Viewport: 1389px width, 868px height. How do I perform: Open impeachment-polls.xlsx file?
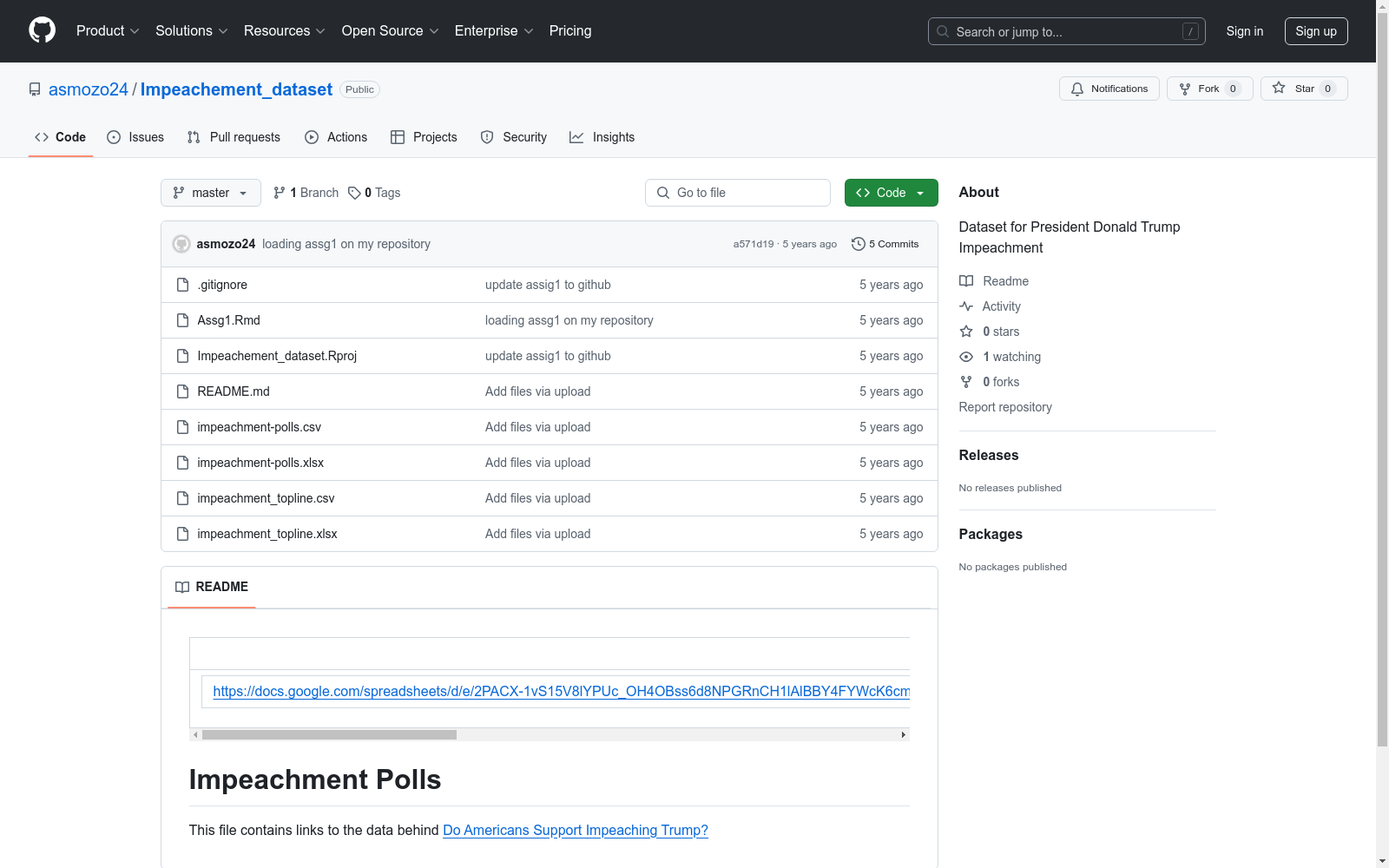[x=260, y=463]
